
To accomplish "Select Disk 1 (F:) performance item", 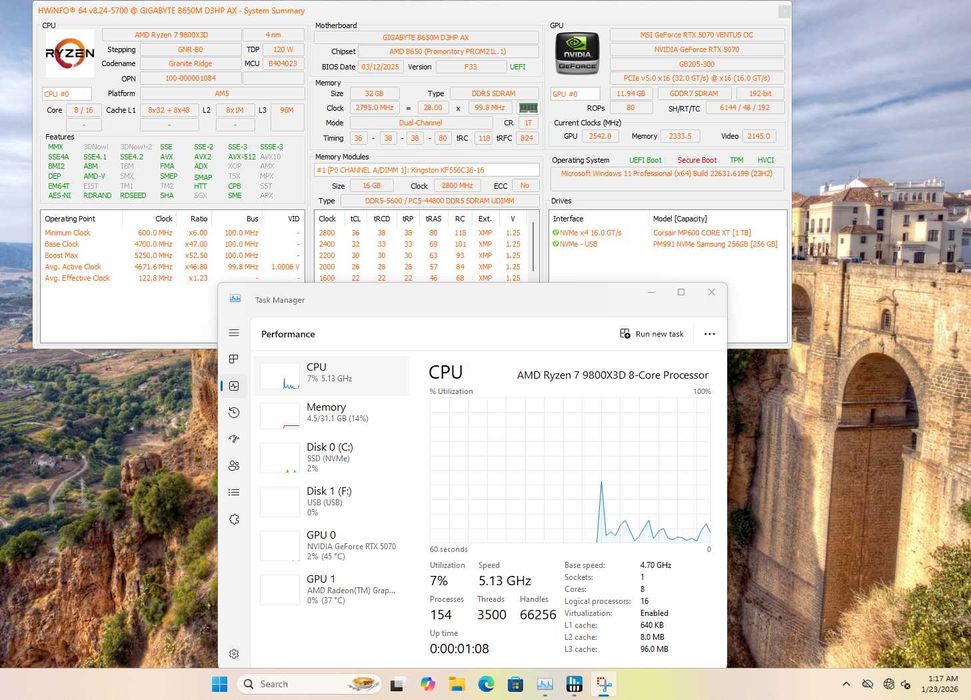I will point(331,501).
